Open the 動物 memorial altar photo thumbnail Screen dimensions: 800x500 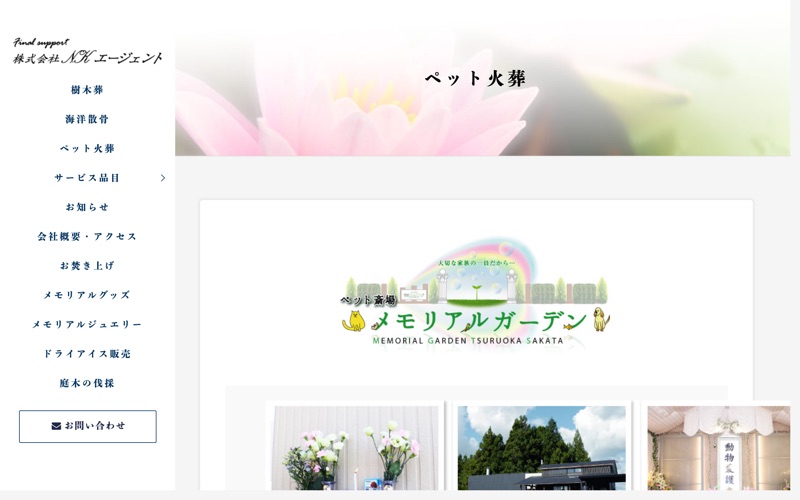click(718, 447)
